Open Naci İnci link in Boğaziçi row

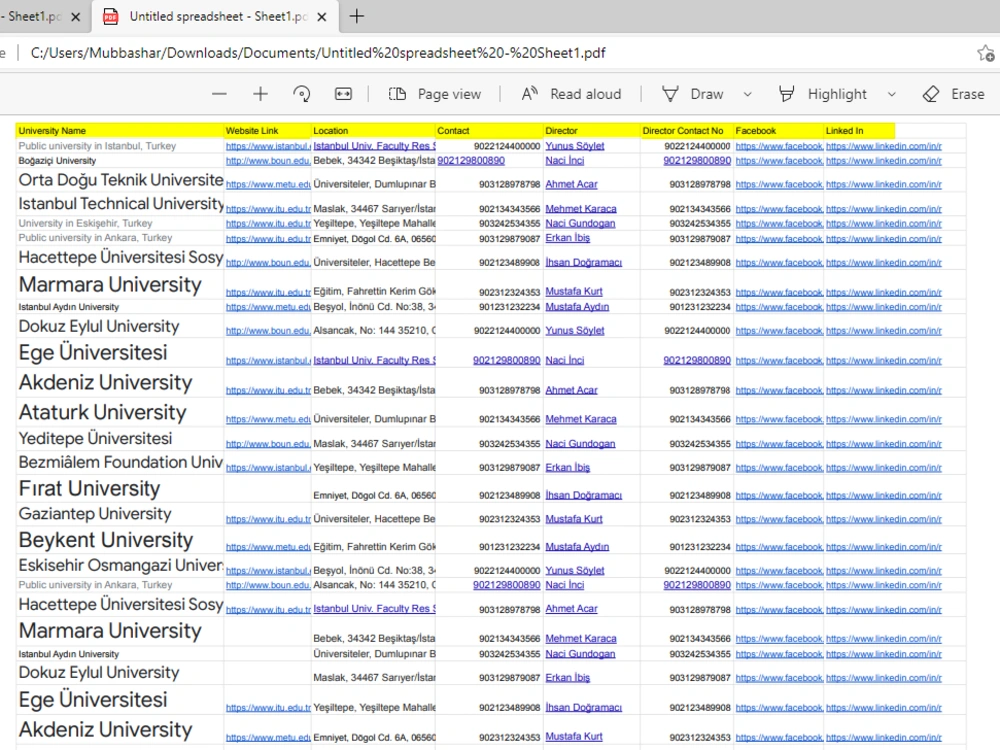pos(564,161)
